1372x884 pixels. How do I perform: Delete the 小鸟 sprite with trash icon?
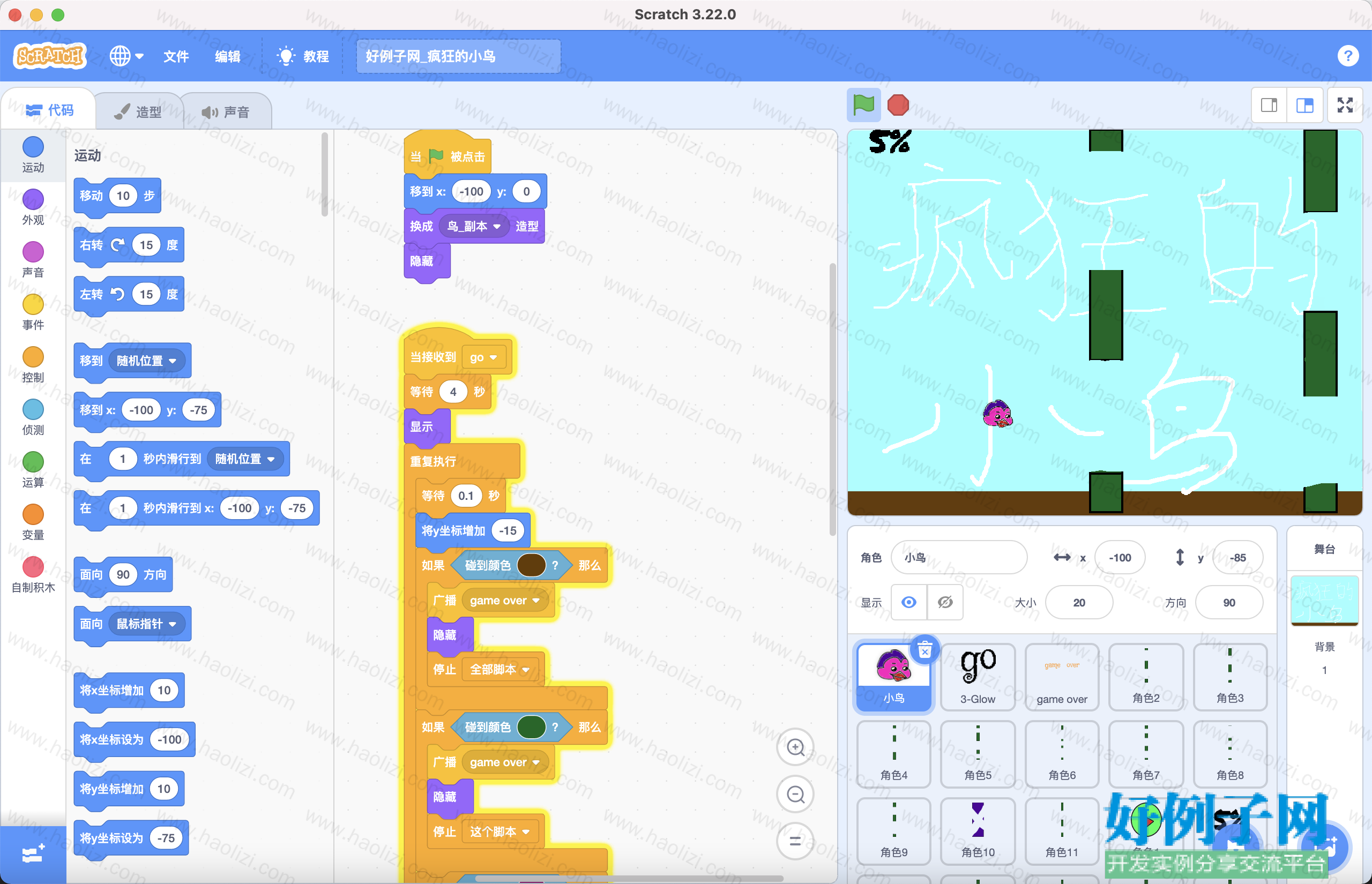(x=925, y=651)
